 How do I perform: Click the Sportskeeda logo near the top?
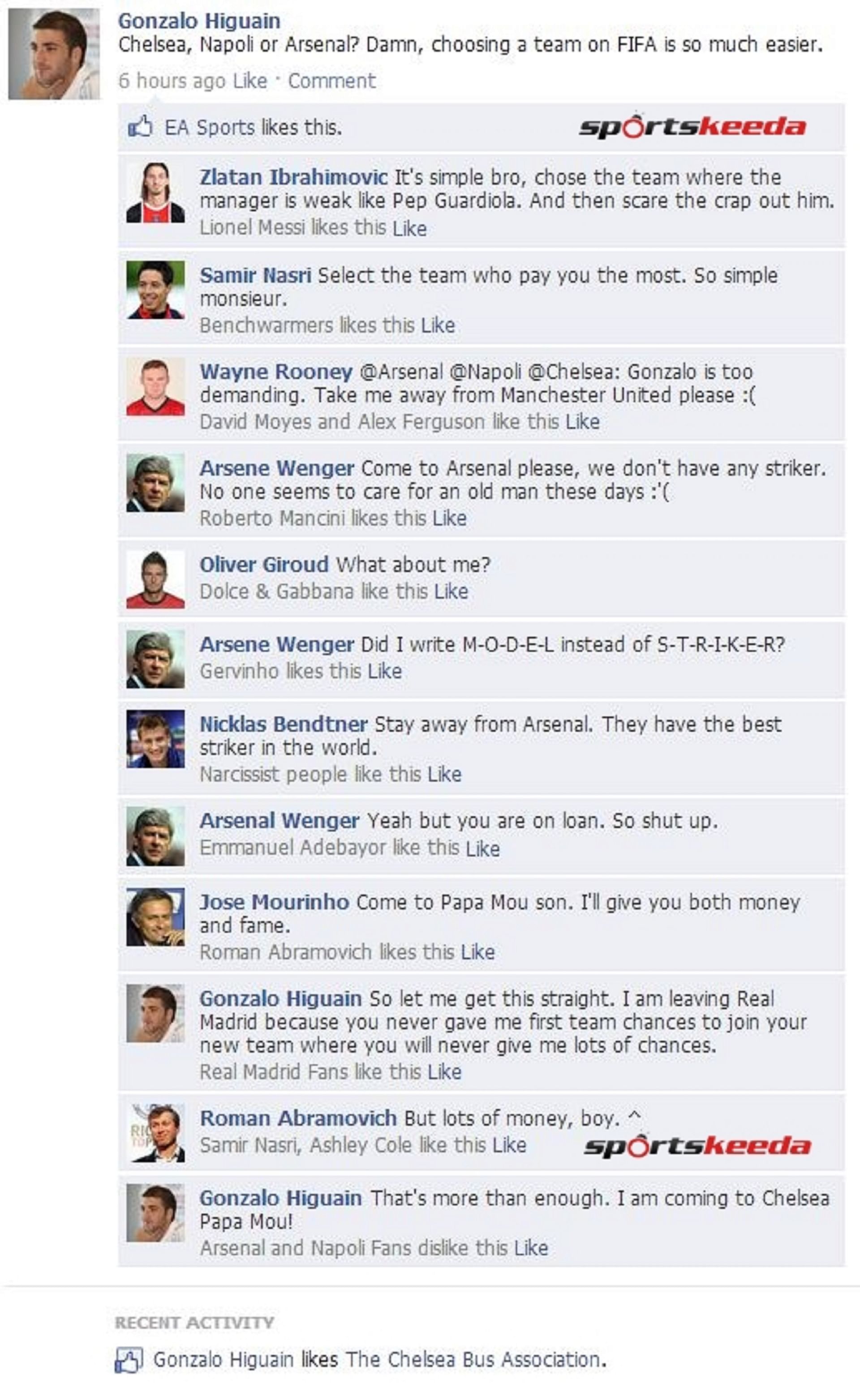tap(692, 126)
